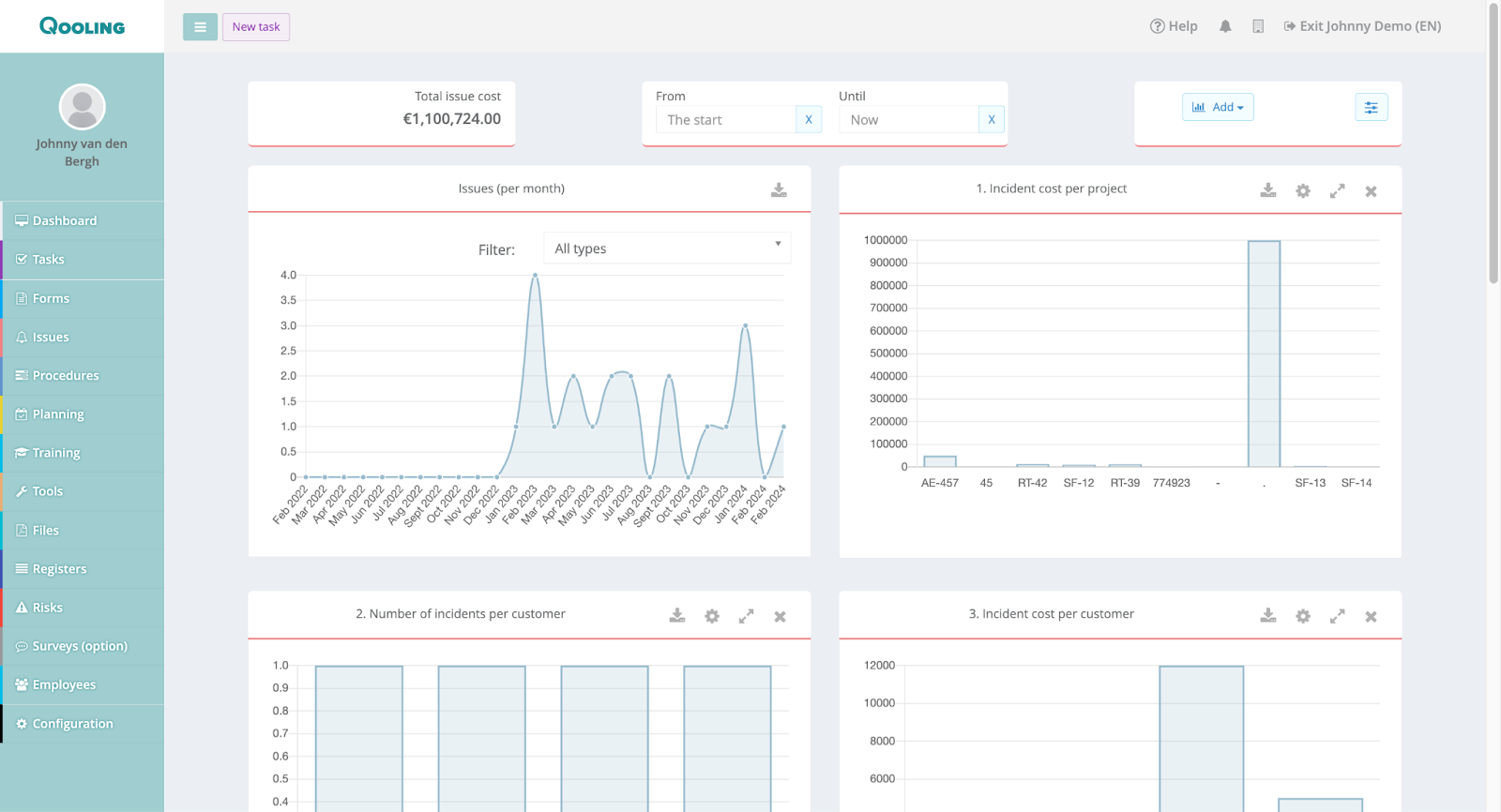Image resolution: width=1501 pixels, height=812 pixels.
Task: Remove Incident cost per customer widget
Action: click(x=1372, y=617)
